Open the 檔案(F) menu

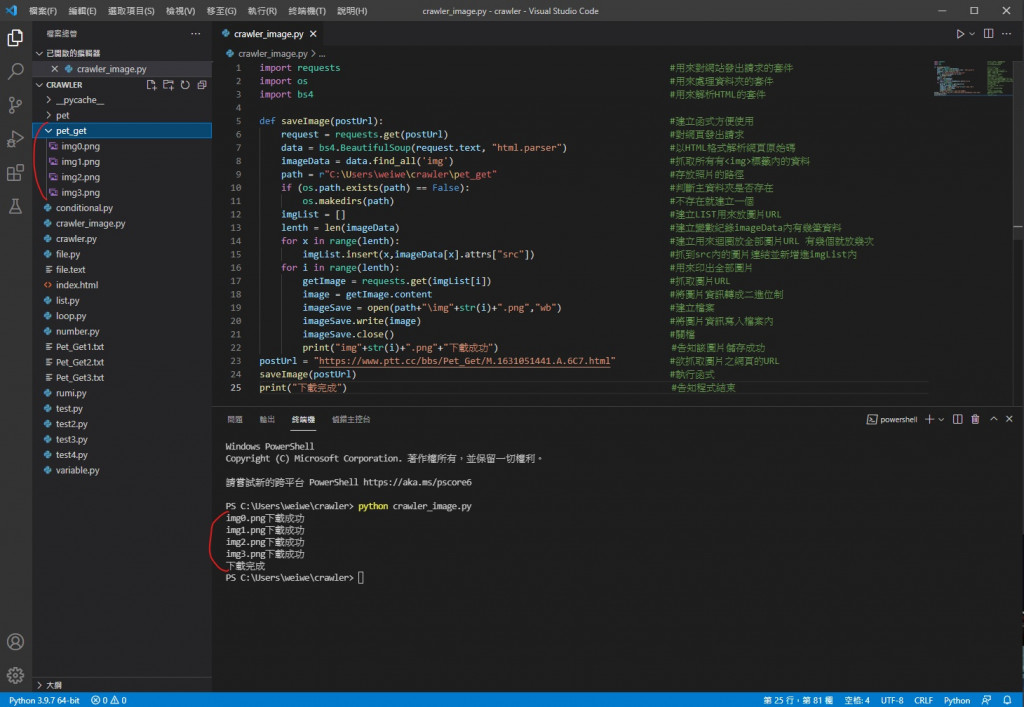click(x=43, y=11)
